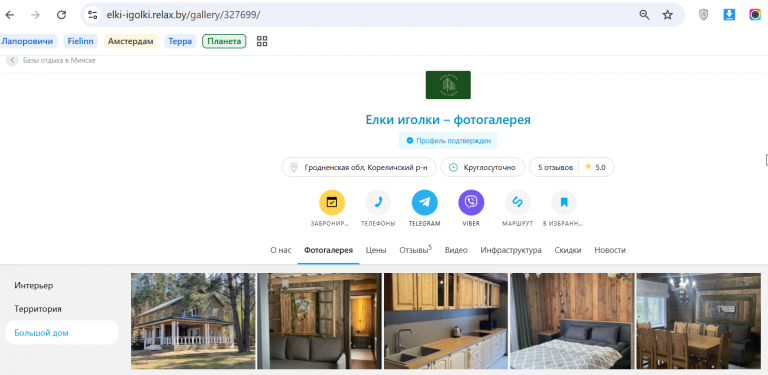Click the back chevron beside Базы отдыха в Минске
Viewport: 768px width, 375px height.
12,61
